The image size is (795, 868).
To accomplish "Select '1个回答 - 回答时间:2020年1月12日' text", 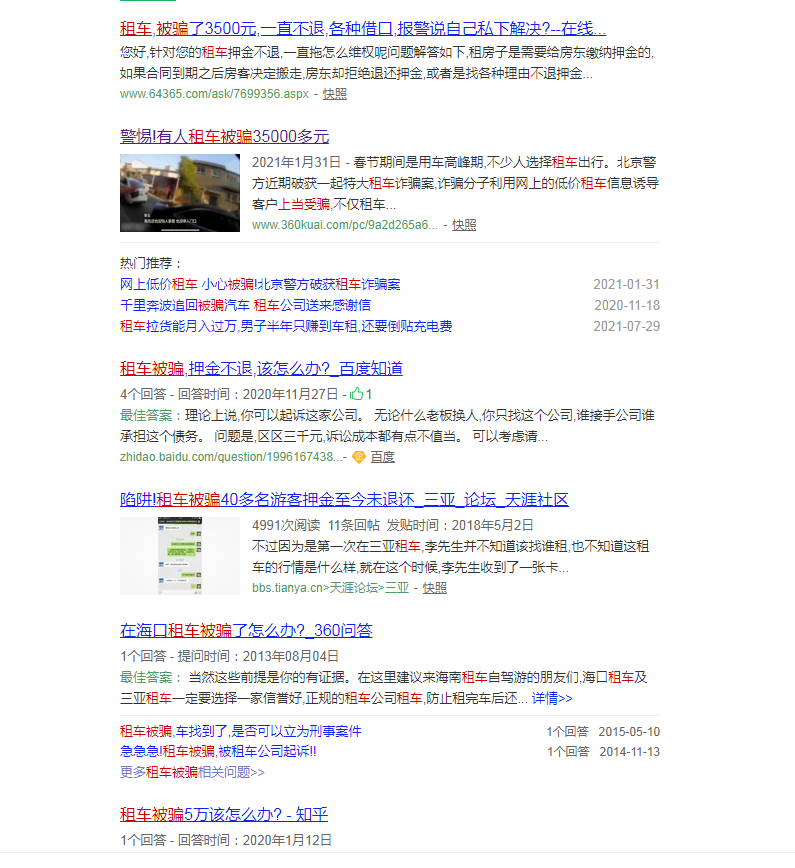I will [226, 840].
